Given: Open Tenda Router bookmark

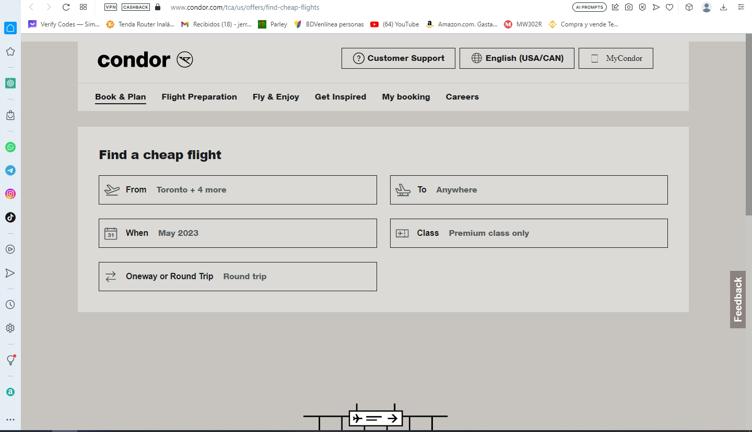Looking at the screenshot, I should click(140, 24).
